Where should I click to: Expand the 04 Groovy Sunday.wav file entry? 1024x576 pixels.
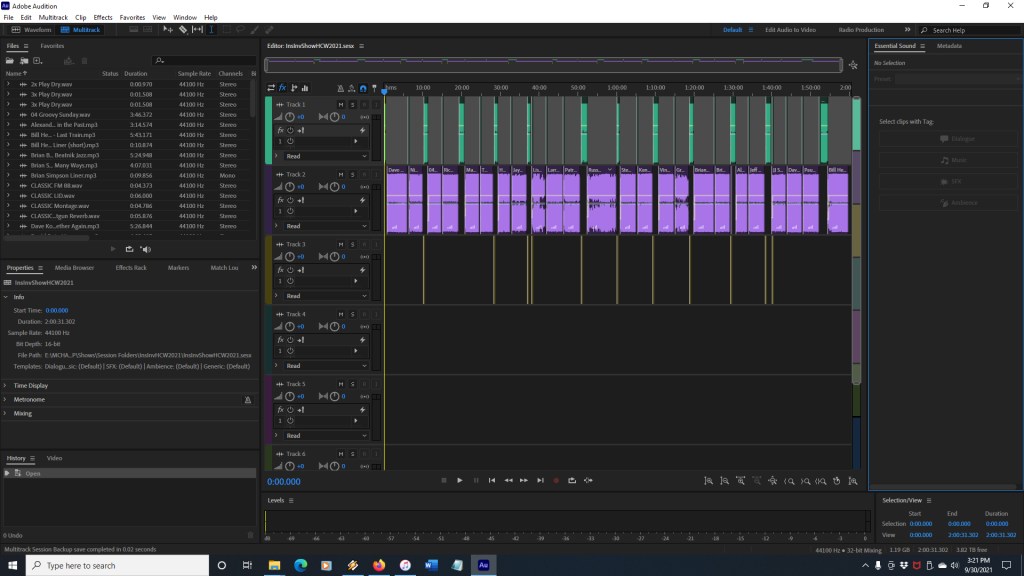pyautogui.click(x=8, y=115)
